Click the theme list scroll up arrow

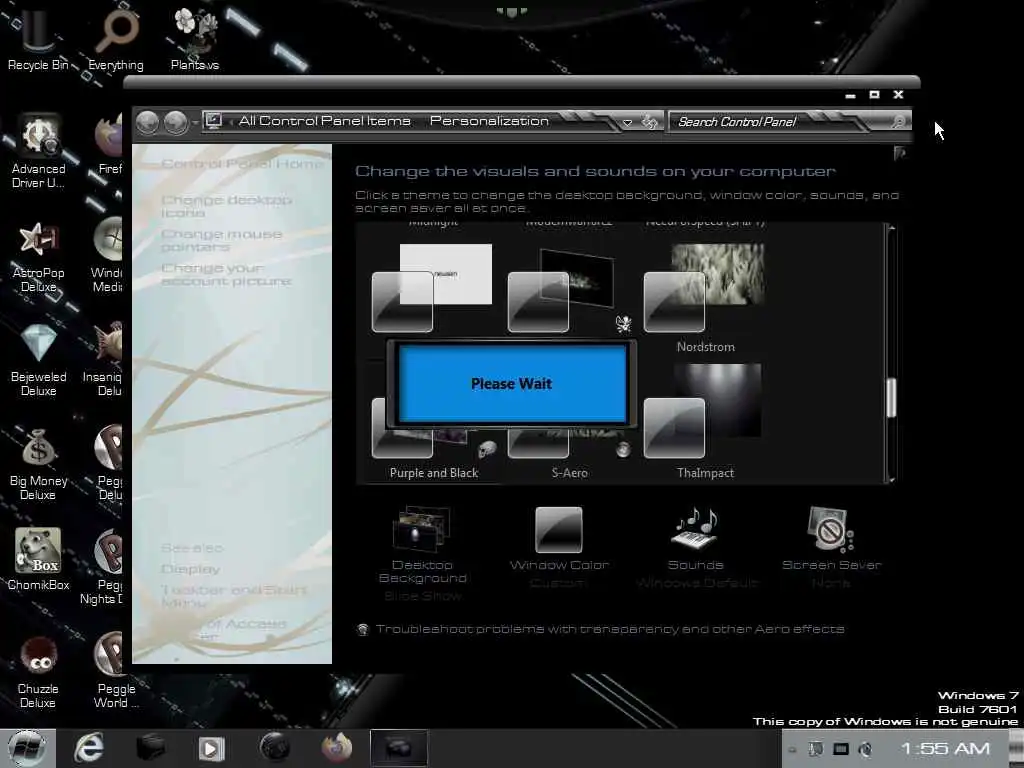pos(891,228)
